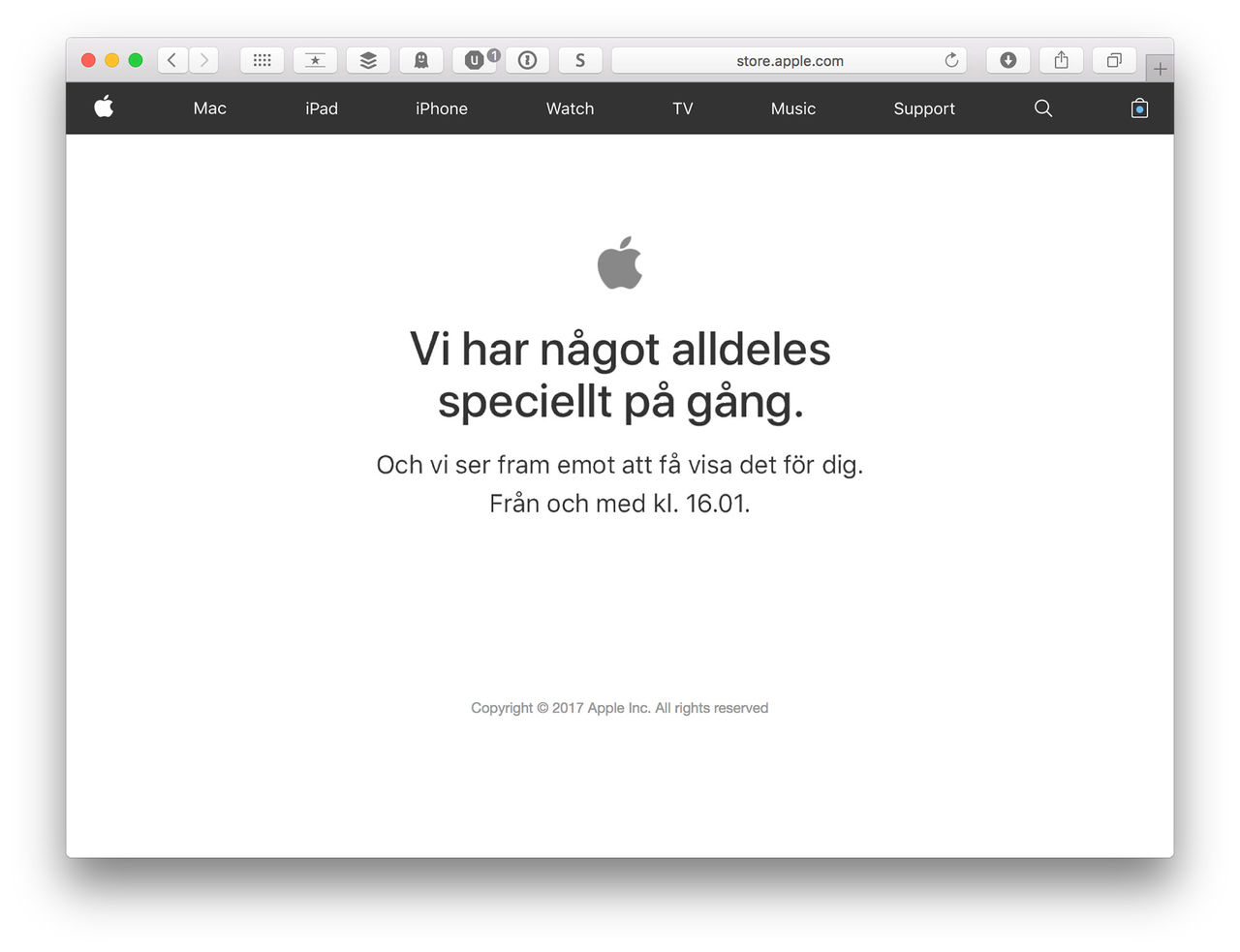This screenshot has width=1240, height=952.
Task: Open the uBlock extension with badge
Action: pos(475,60)
